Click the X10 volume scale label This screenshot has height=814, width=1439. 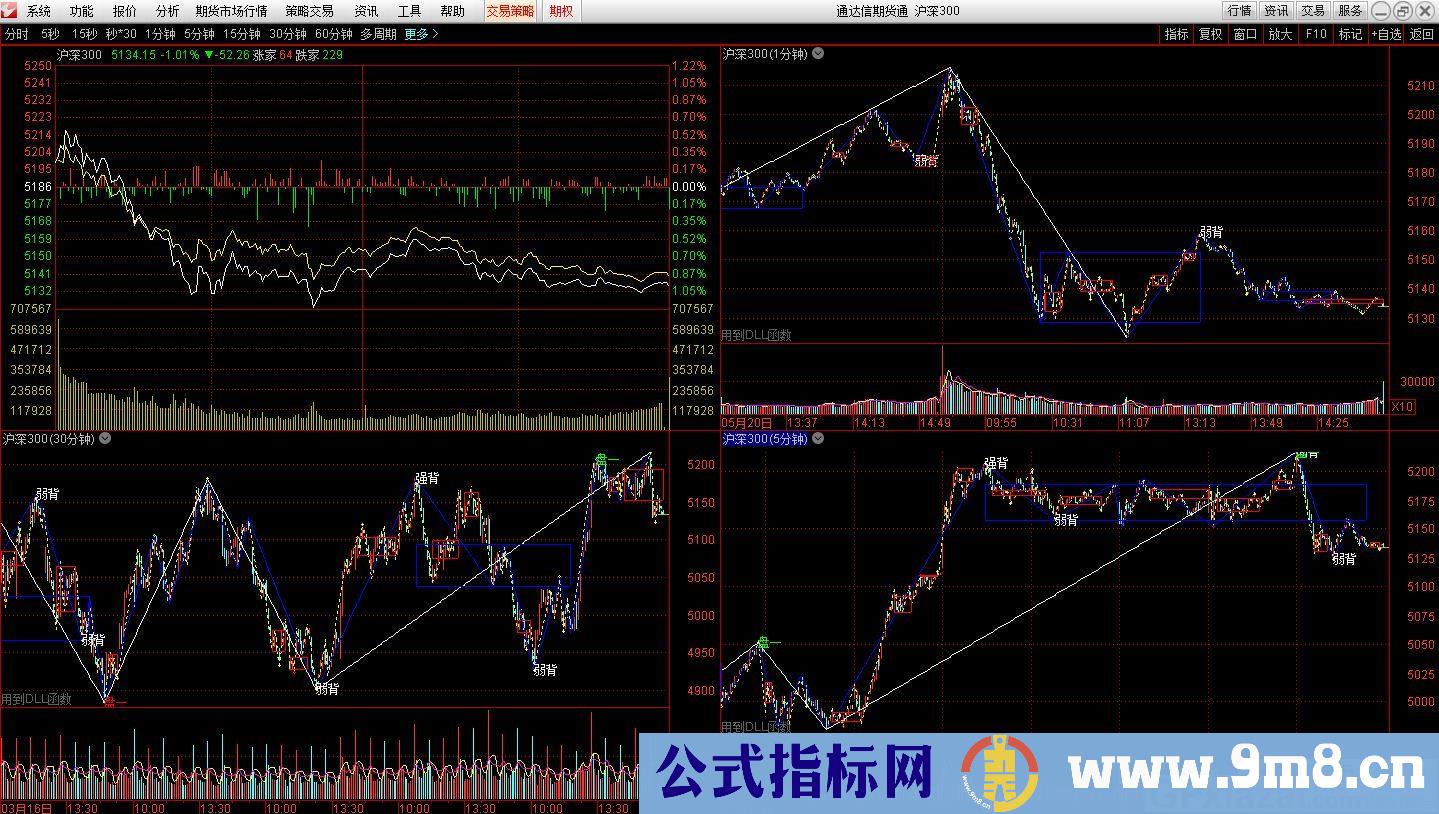[x=1402, y=406]
